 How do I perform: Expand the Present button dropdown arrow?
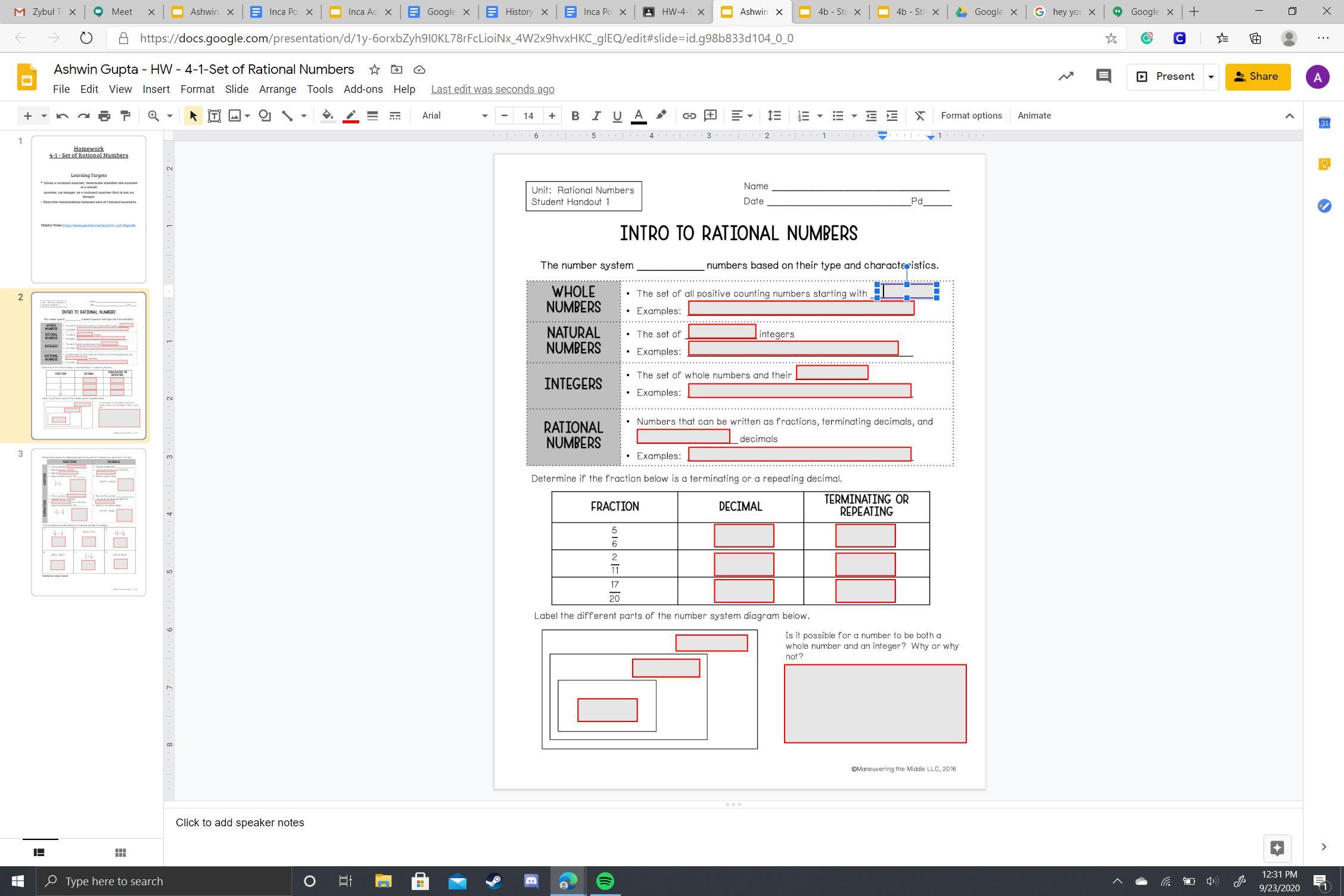(1211, 77)
